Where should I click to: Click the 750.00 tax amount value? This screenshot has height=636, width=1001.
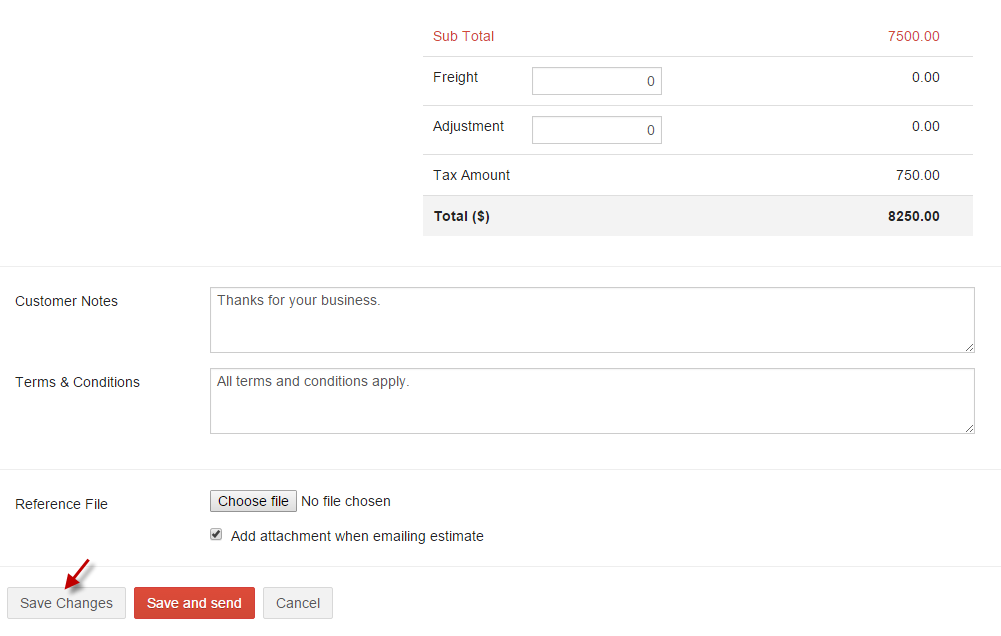click(x=917, y=175)
